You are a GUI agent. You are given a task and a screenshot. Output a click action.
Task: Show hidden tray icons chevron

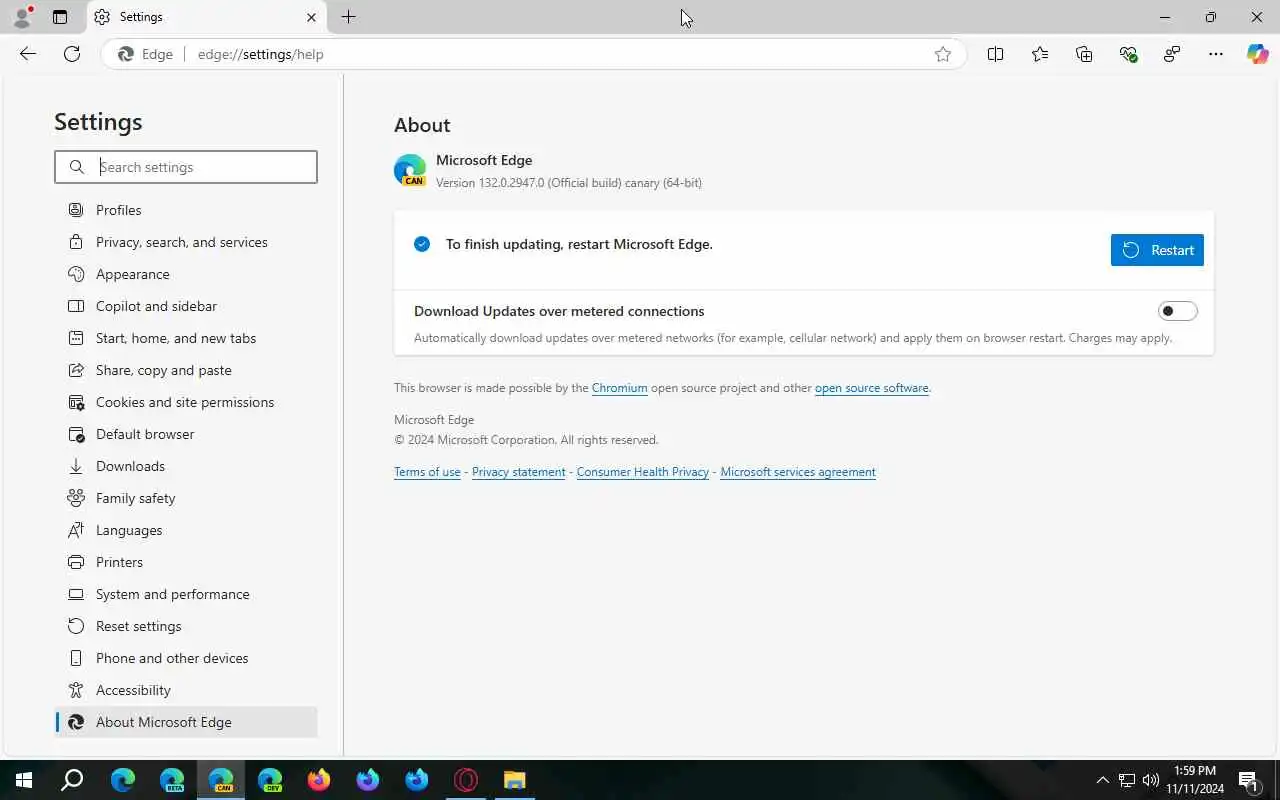[1103, 780]
